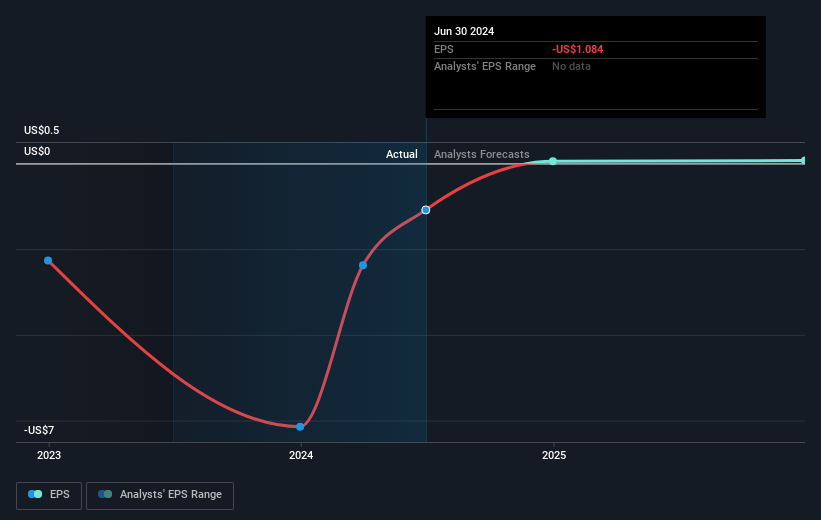
Task: Toggle the EPS legend series
Action: point(49,495)
